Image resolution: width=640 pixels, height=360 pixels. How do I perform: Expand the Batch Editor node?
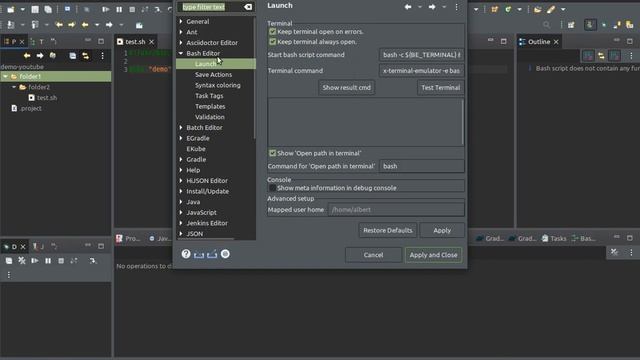181,127
